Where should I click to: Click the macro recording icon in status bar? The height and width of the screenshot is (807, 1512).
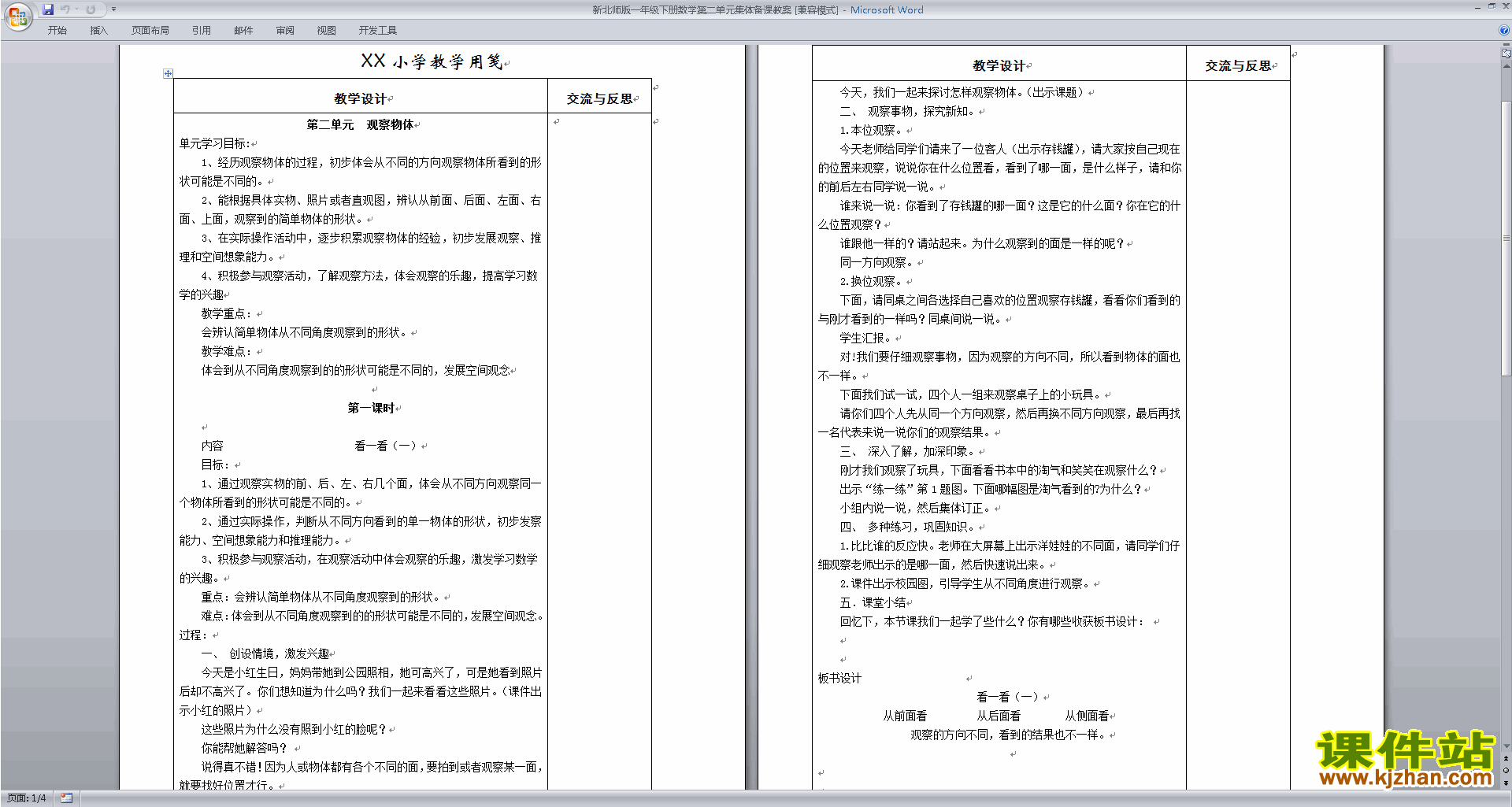(x=66, y=798)
